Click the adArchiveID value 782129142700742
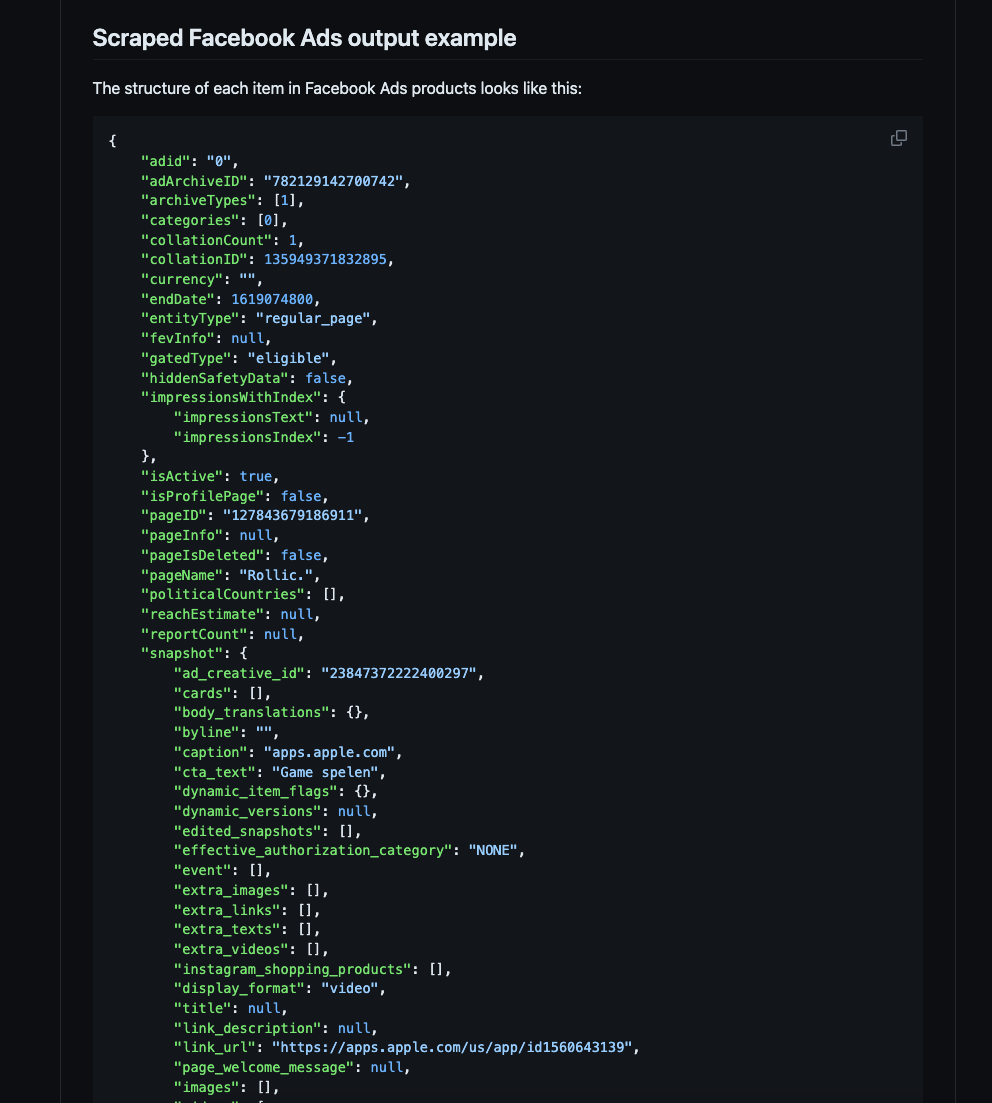The image size is (992, 1103). point(336,181)
